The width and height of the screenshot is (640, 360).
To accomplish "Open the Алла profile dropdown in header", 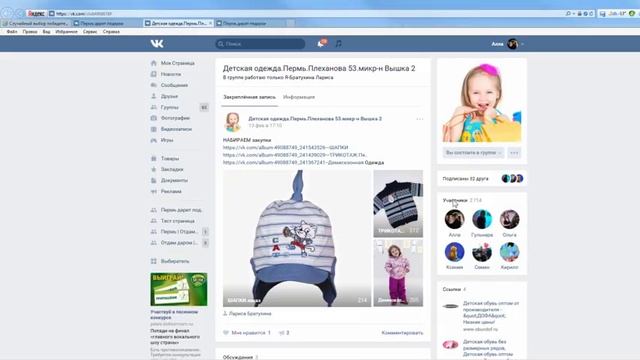I will (x=507, y=44).
